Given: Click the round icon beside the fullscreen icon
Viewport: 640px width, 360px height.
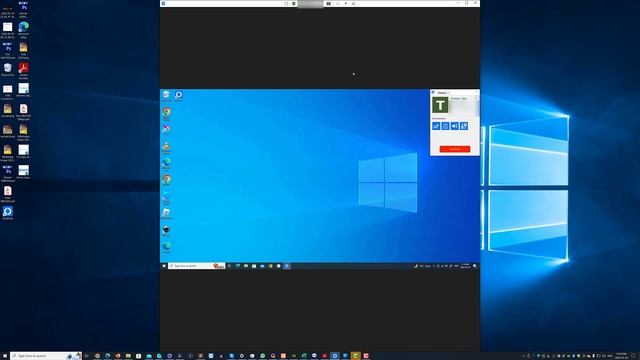Looking at the screenshot, I should tap(293, 3).
